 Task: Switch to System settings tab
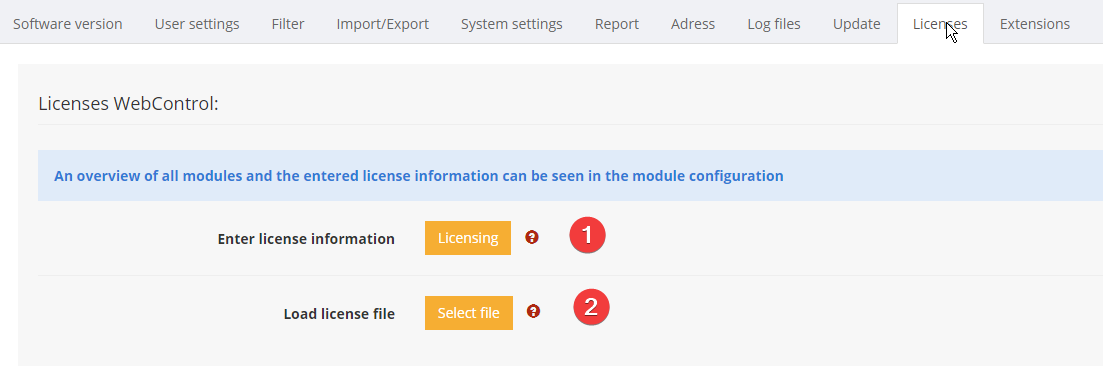click(511, 24)
